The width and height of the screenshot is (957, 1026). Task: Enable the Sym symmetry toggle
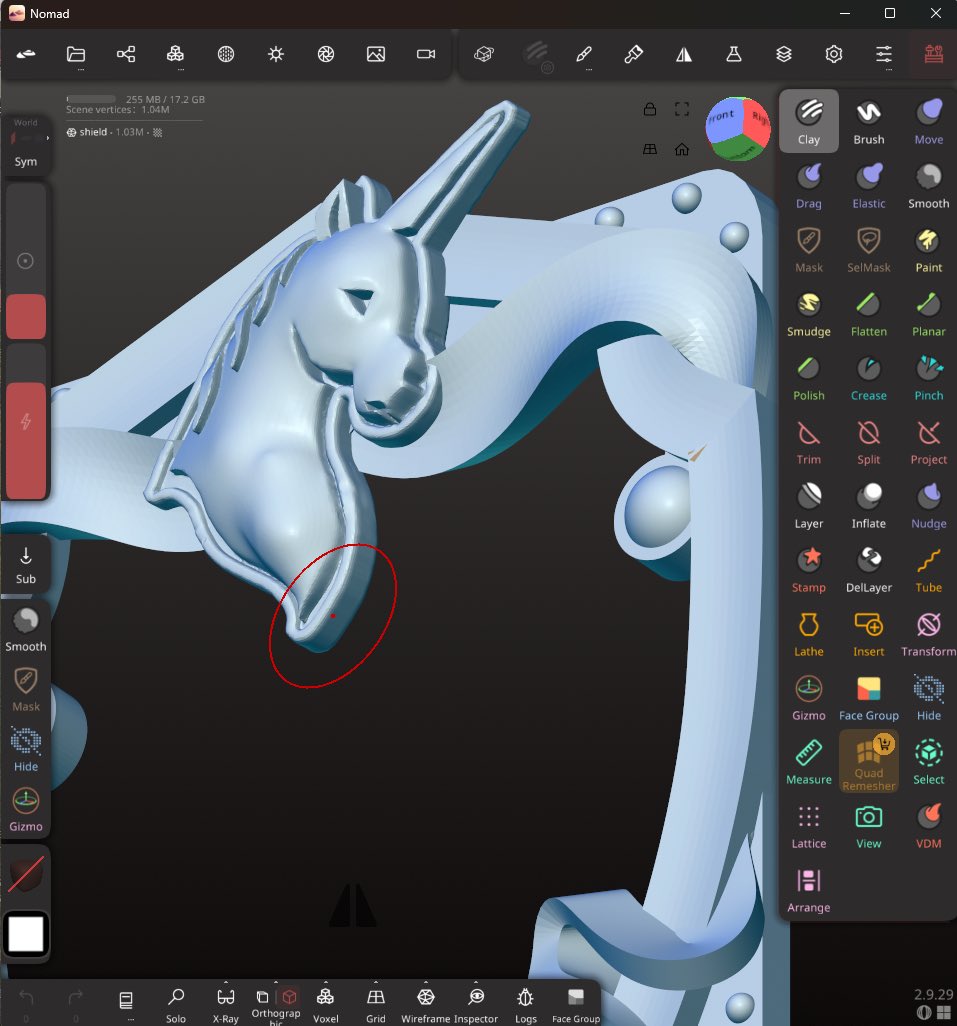pos(26,161)
